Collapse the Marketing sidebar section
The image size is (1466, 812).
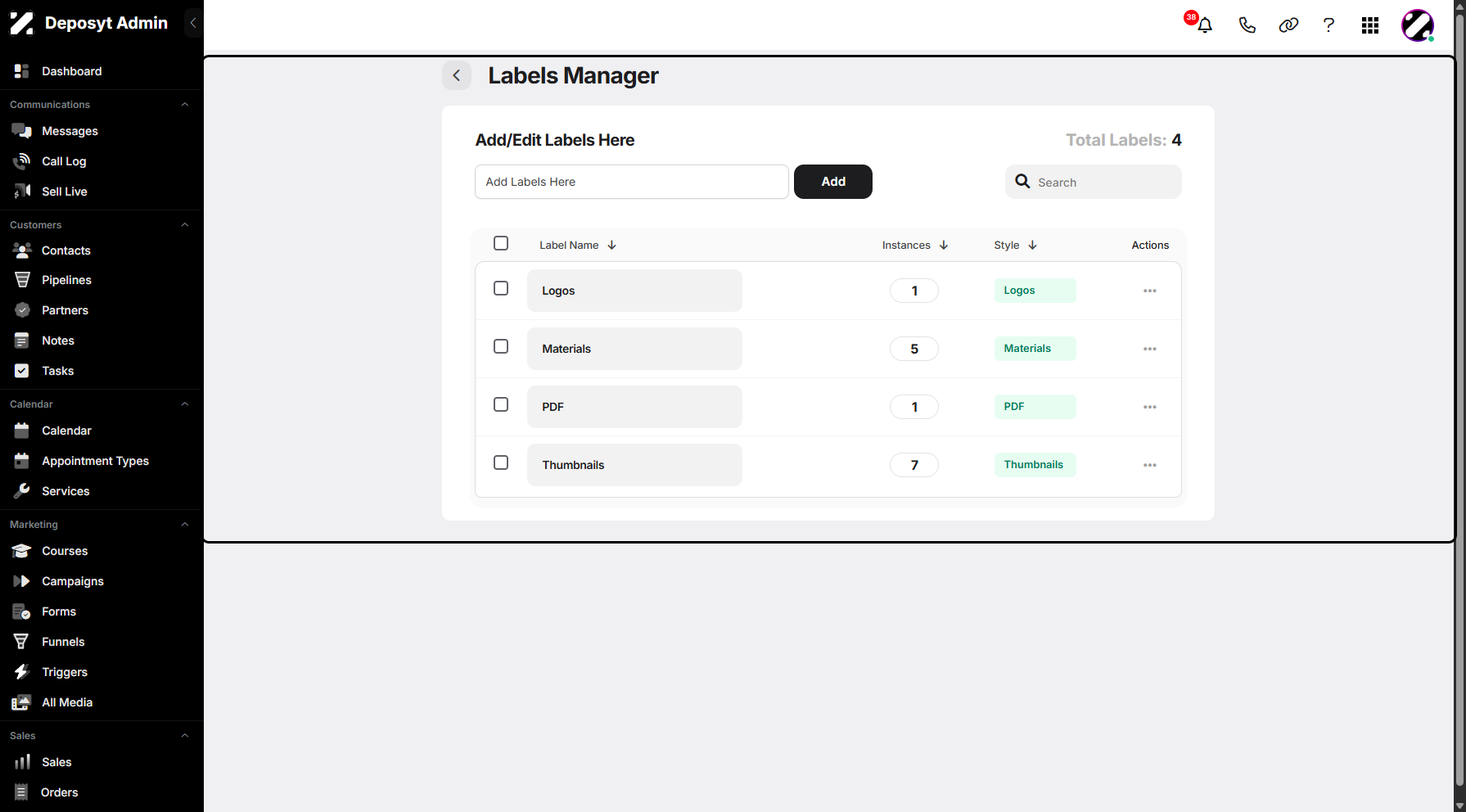[x=185, y=525]
